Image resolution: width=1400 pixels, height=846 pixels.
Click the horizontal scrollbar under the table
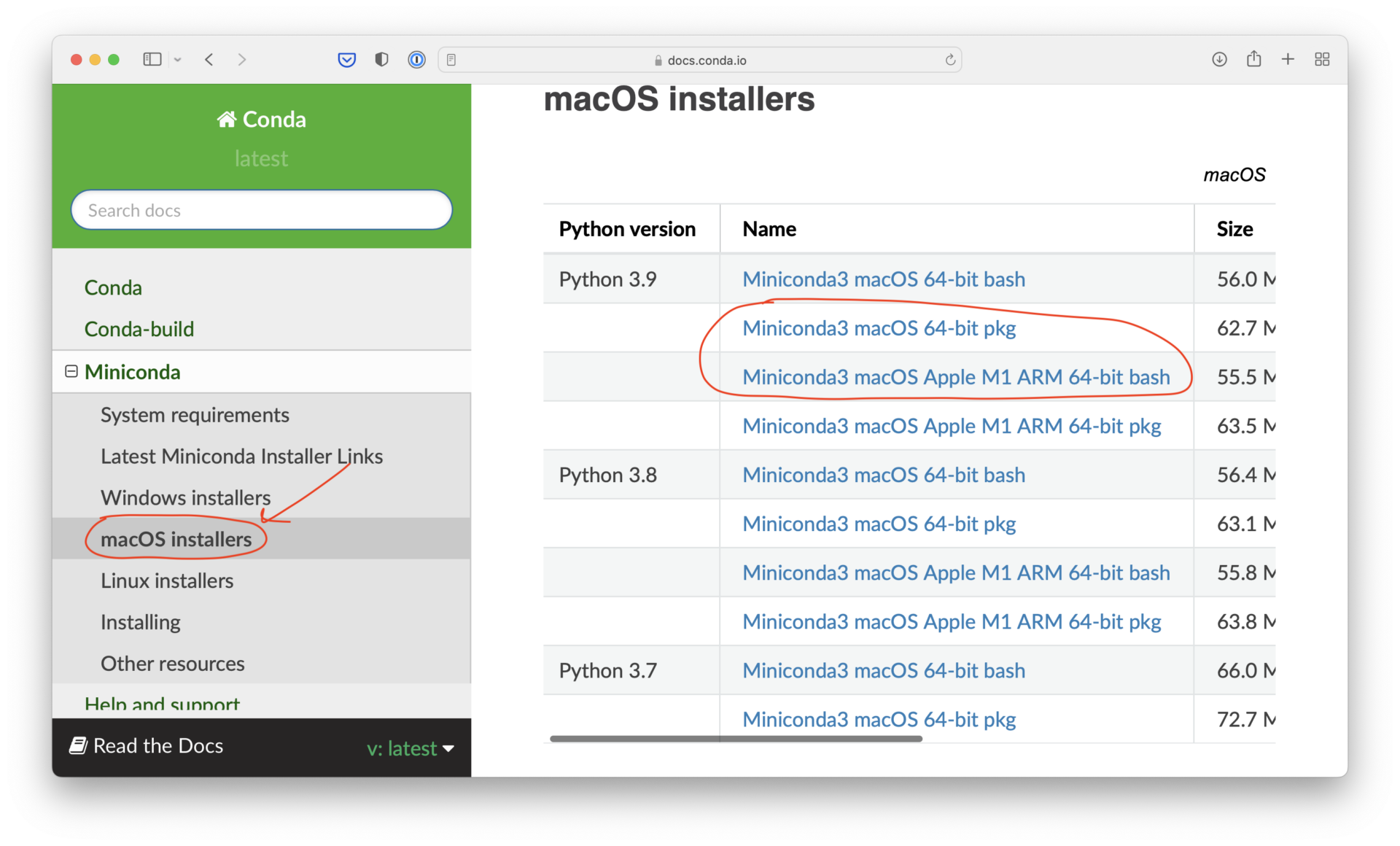[x=736, y=739]
